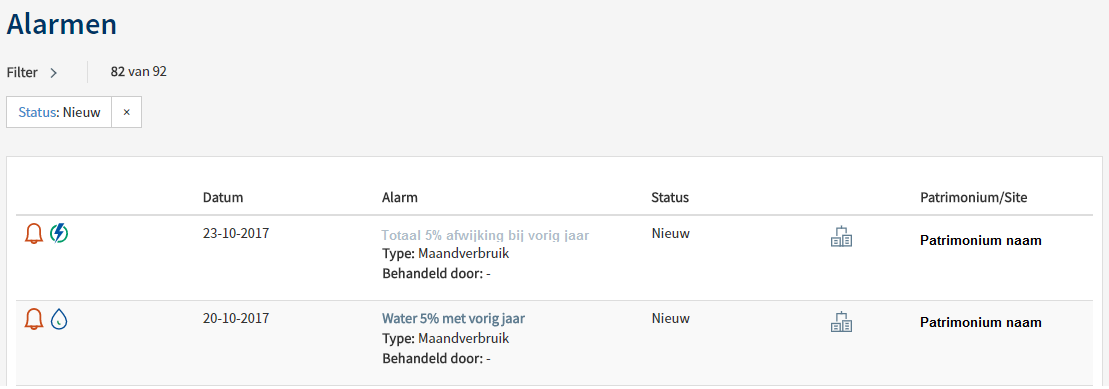Screen dimensions: 1109x389
Task: Remove the Status: Nieuw filter with ×
Action: coord(127,112)
